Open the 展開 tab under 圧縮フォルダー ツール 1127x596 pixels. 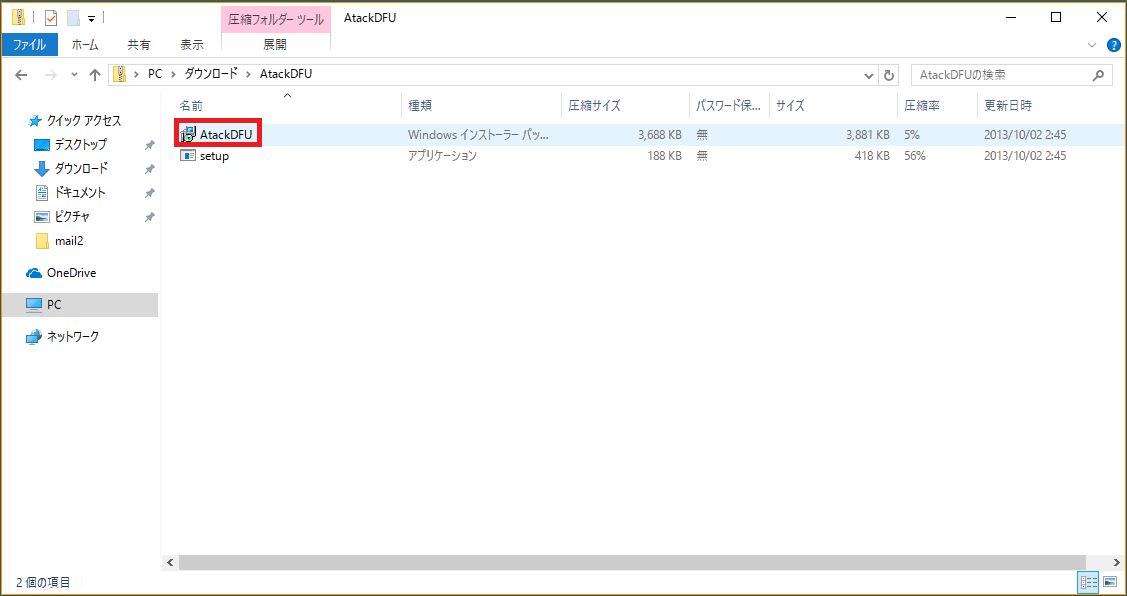click(275, 45)
